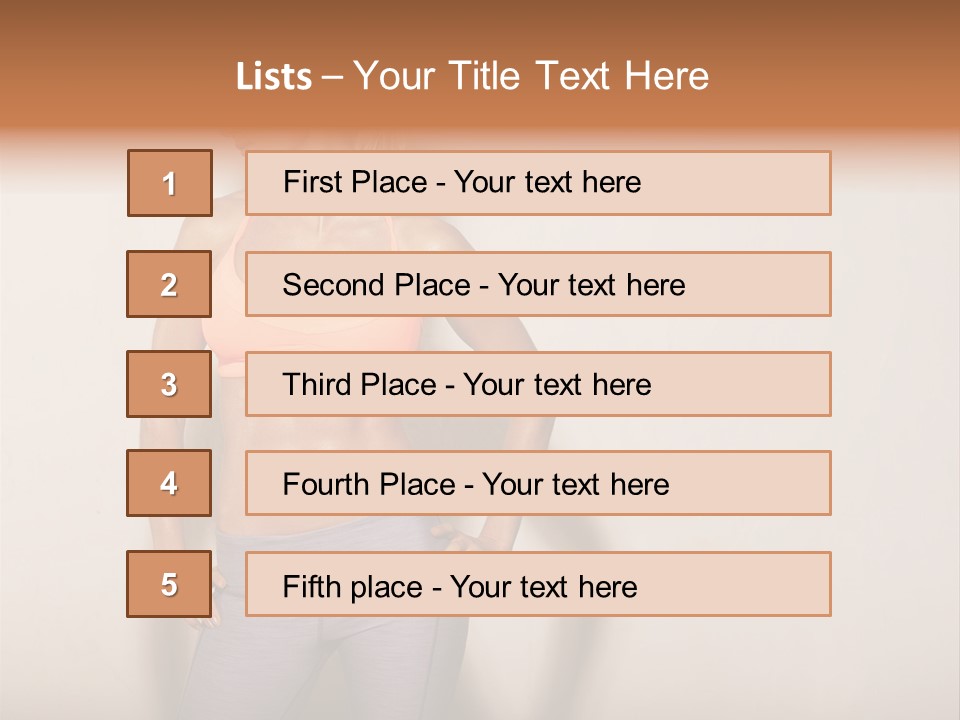Click the Fourth Place text bar
The width and height of the screenshot is (960, 720).
[538, 483]
